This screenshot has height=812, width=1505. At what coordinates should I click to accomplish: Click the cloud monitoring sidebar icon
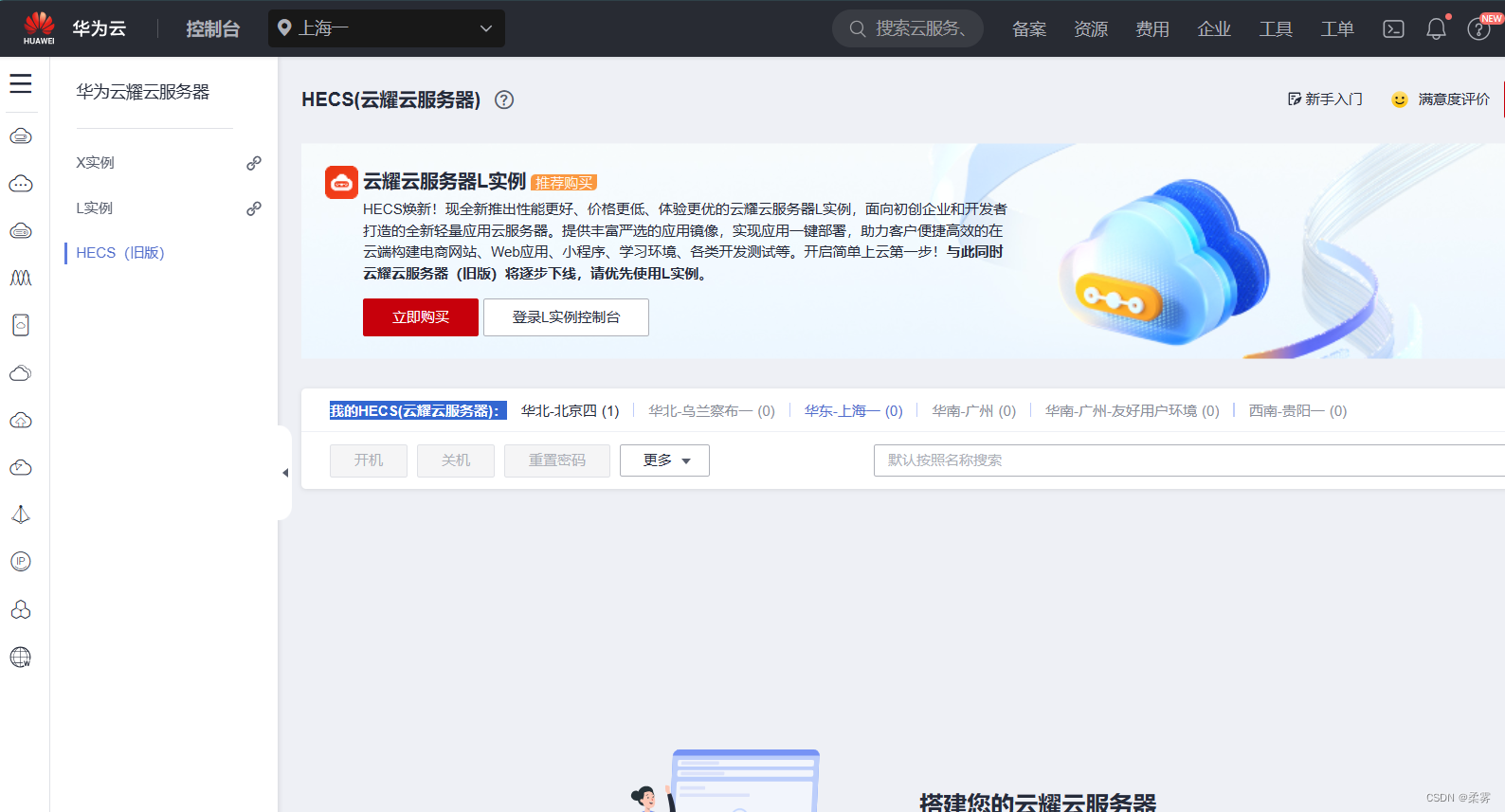pos(21,467)
